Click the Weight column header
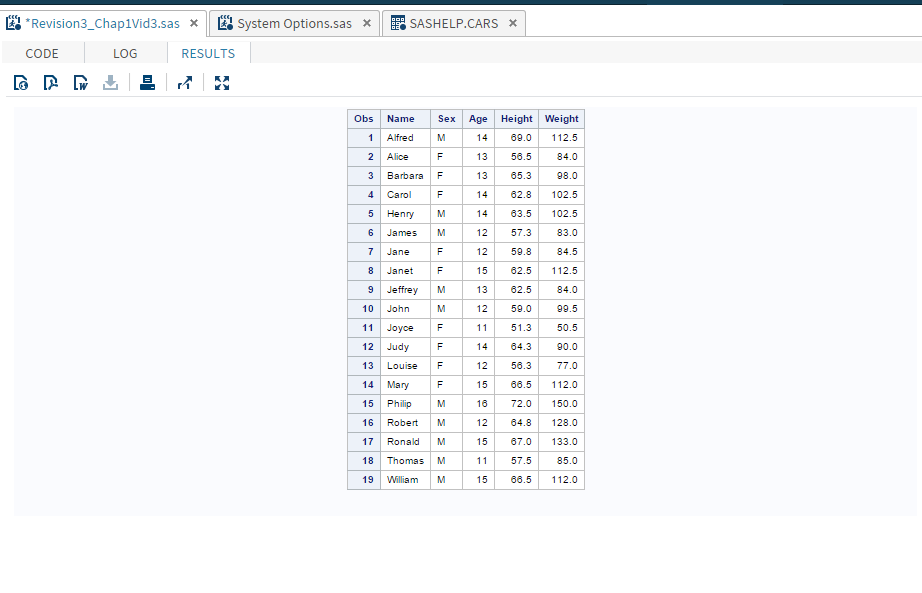Viewport: 922px width, 593px height. point(562,119)
